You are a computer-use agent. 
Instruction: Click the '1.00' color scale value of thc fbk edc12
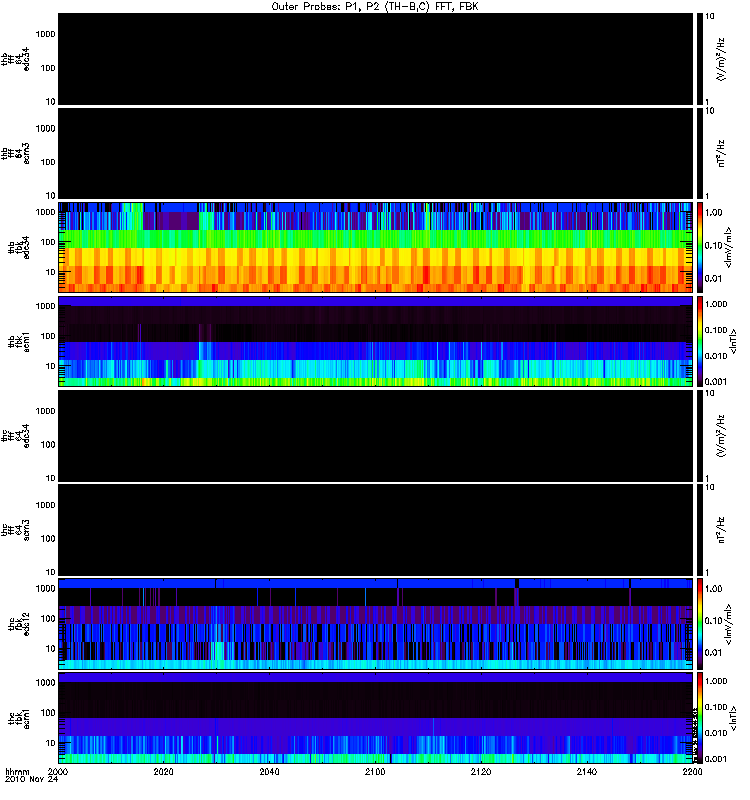point(714,589)
